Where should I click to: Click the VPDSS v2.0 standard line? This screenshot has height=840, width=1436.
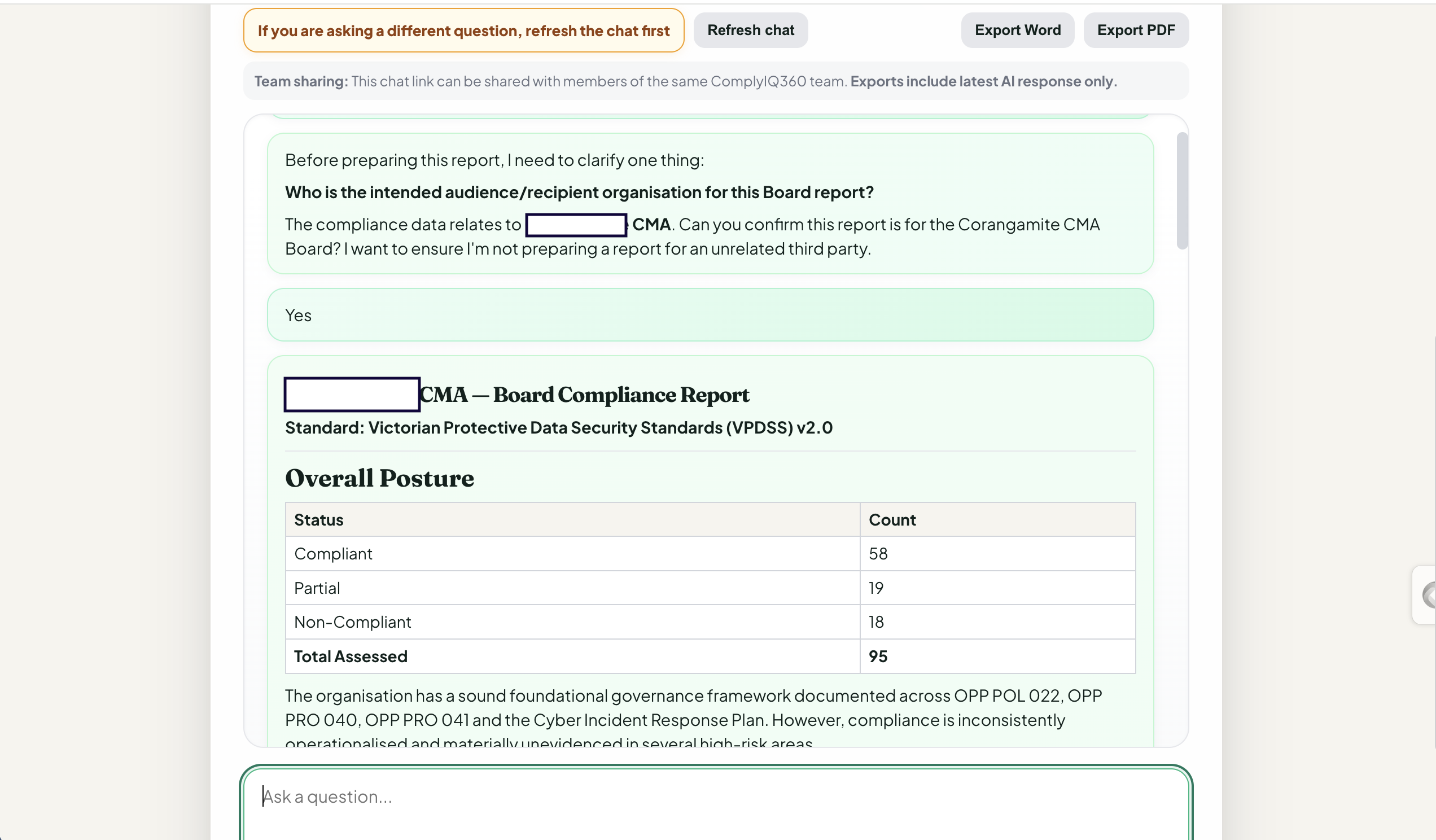click(x=558, y=427)
